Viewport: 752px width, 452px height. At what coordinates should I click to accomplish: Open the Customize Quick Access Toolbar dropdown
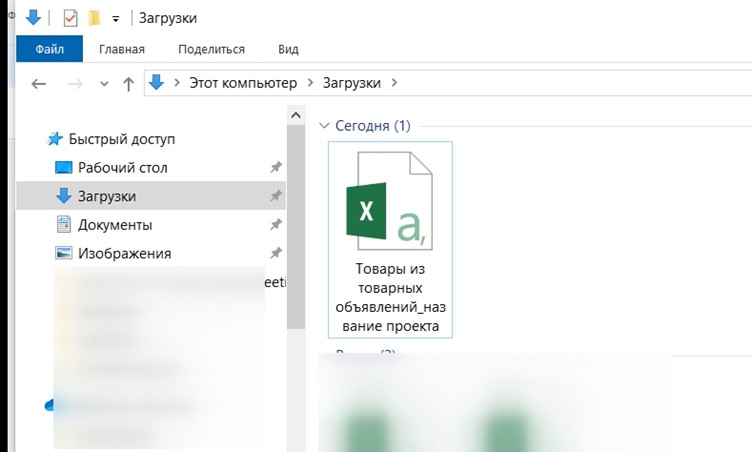pyautogui.click(x=116, y=18)
